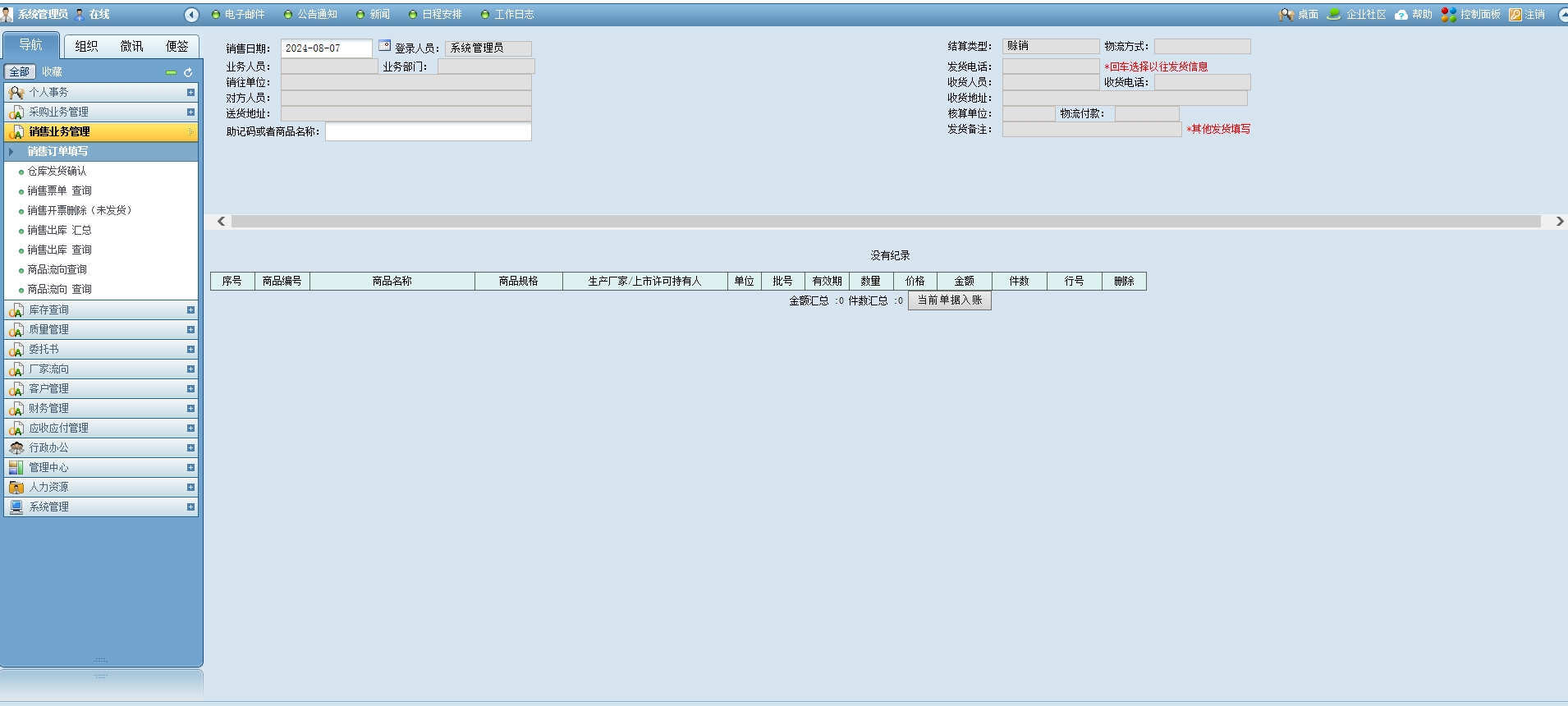Click the 库存查询 module icon
The height and width of the screenshot is (706, 1568).
pos(16,310)
